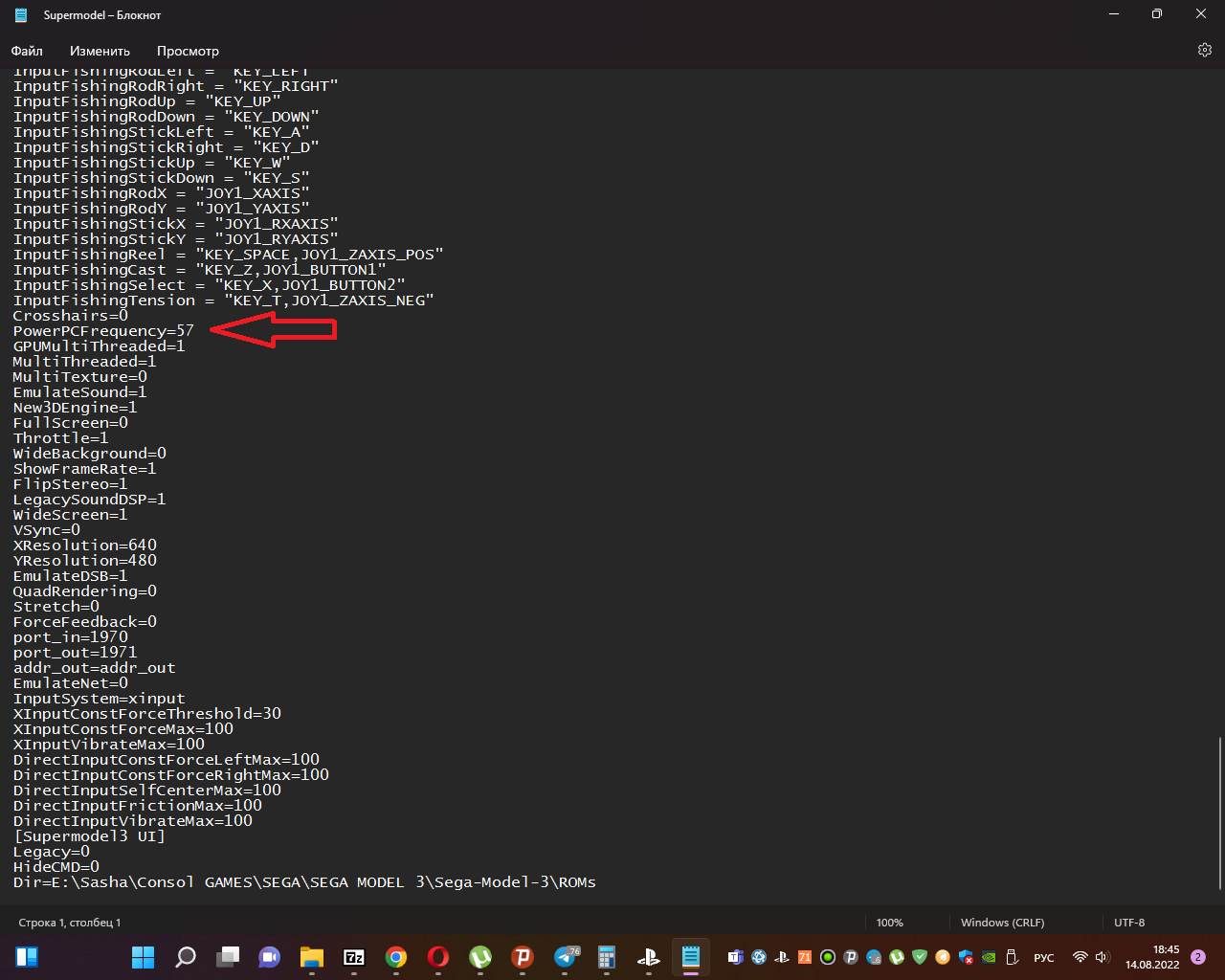
Task: Click Windows (CRLF) line ending status
Action: tap(1002, 923)
